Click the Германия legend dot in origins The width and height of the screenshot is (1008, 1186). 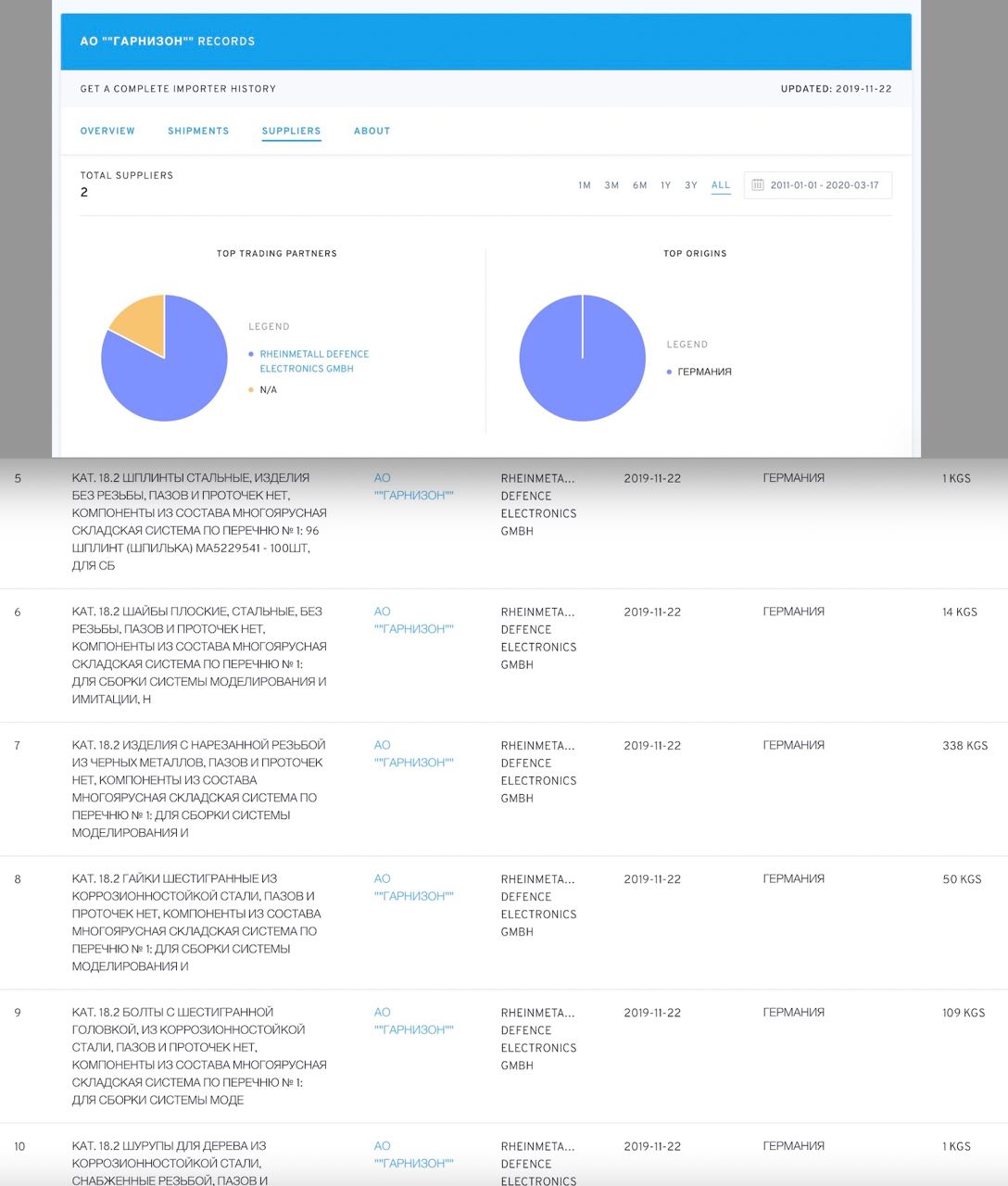pos(670,372)
